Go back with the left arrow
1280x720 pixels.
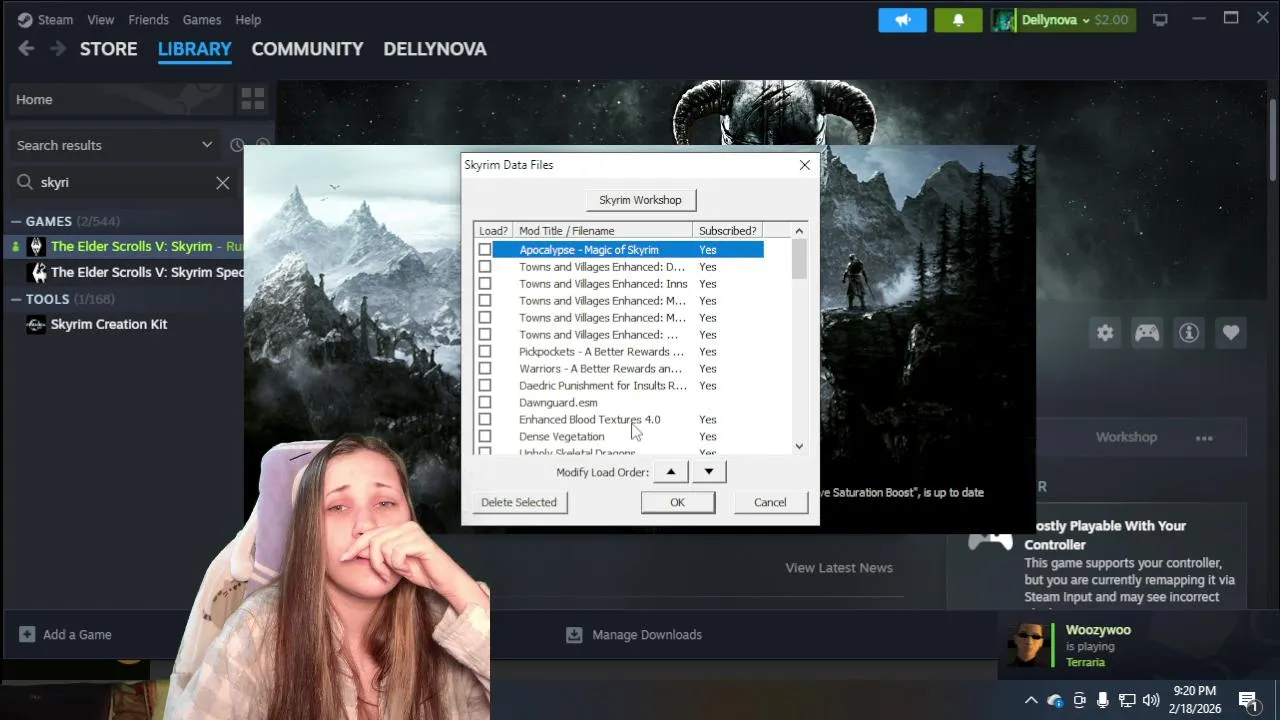[26, 48]
